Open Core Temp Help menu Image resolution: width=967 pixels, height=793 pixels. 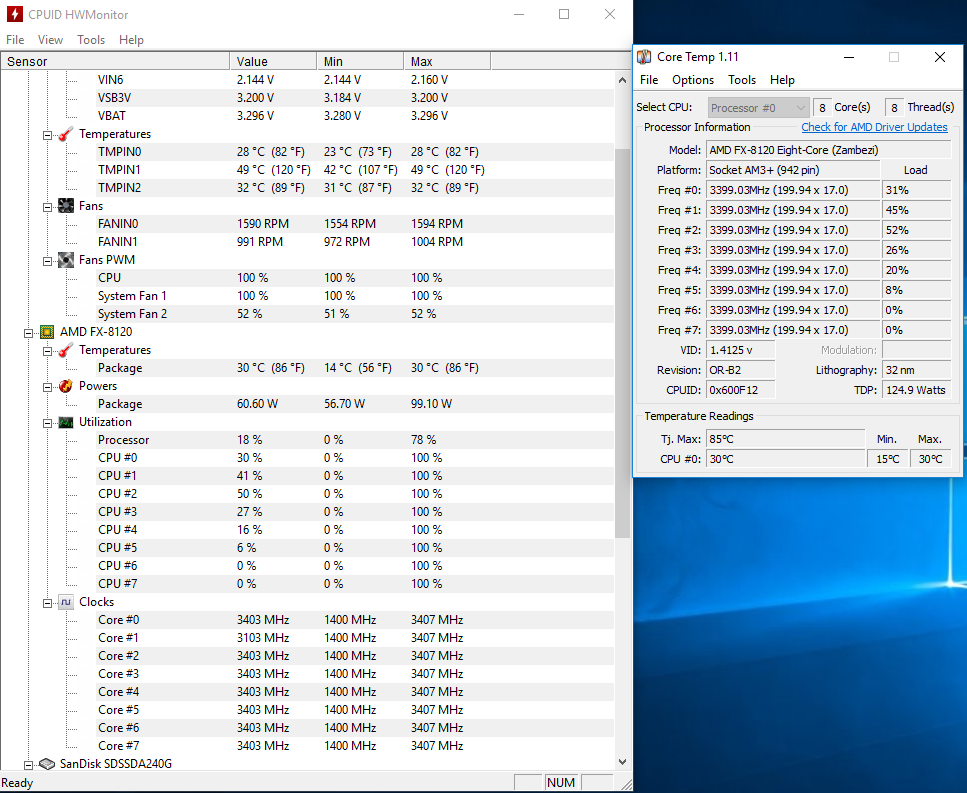[782, 80]
